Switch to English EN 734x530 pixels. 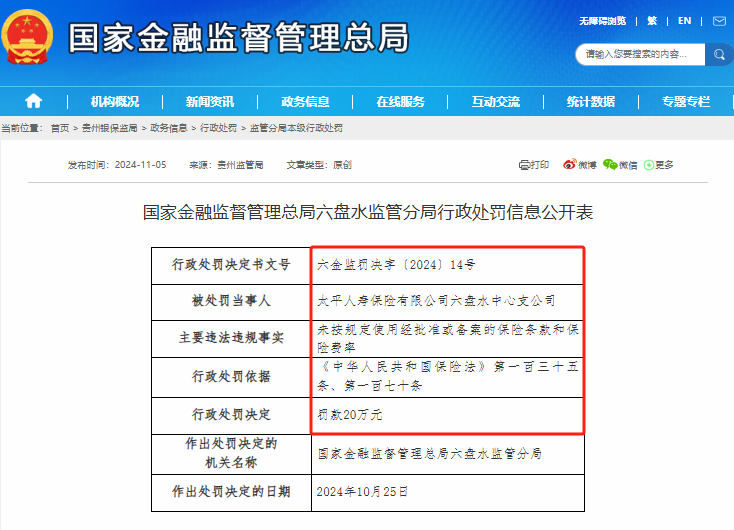(684, 21)
